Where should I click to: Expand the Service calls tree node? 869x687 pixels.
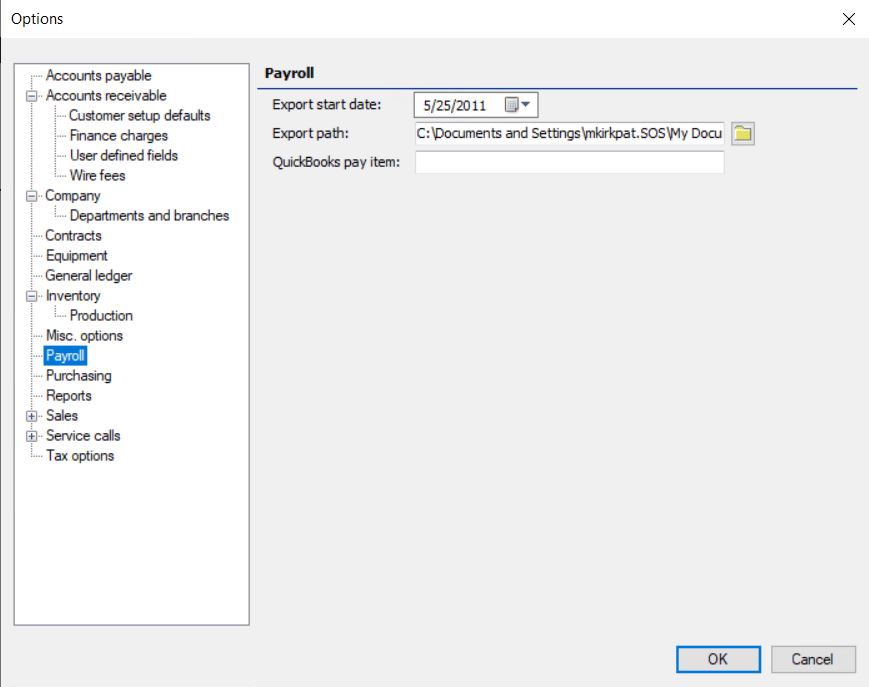tap(32, 436)
